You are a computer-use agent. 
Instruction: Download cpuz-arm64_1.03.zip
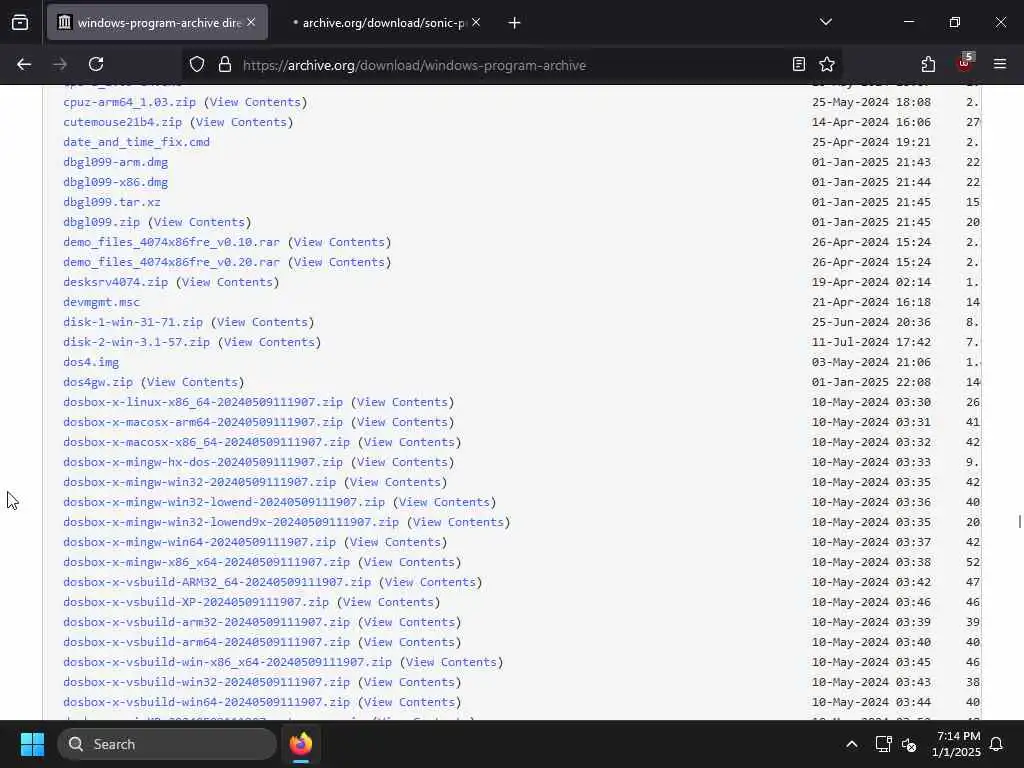(129, 102)
